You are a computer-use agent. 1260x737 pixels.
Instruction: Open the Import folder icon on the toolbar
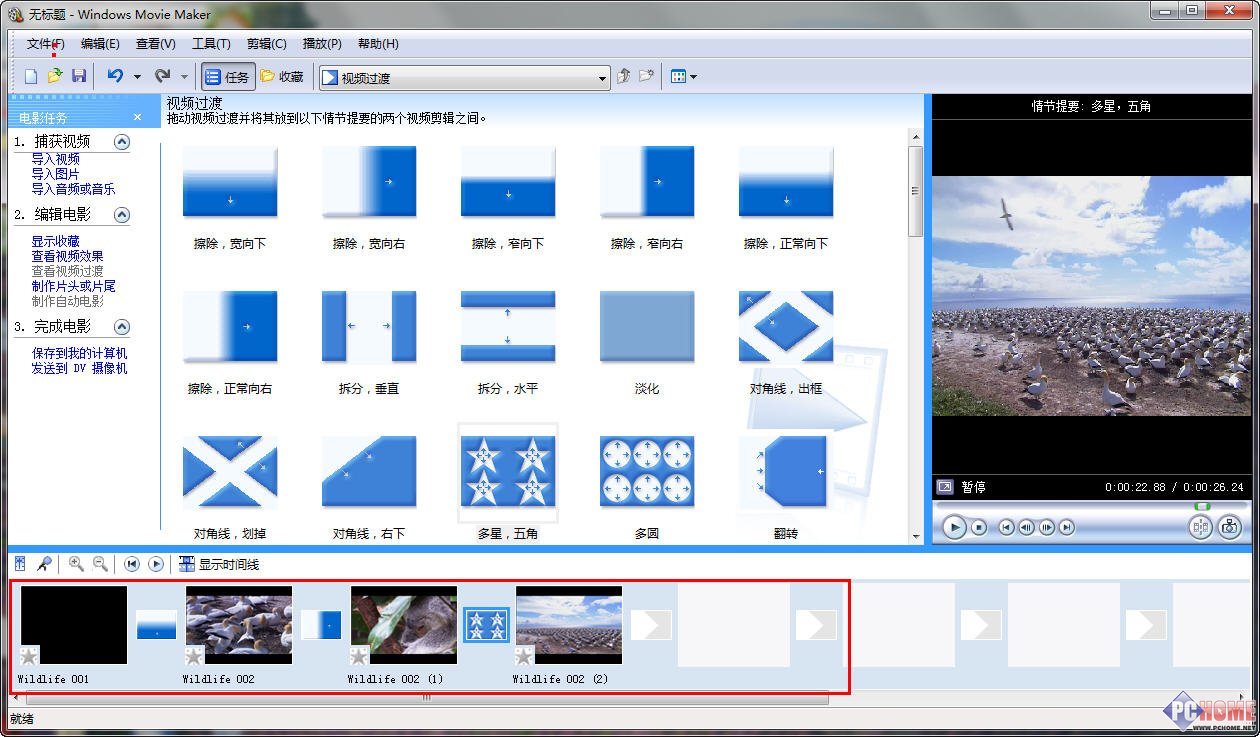(56, 75)
